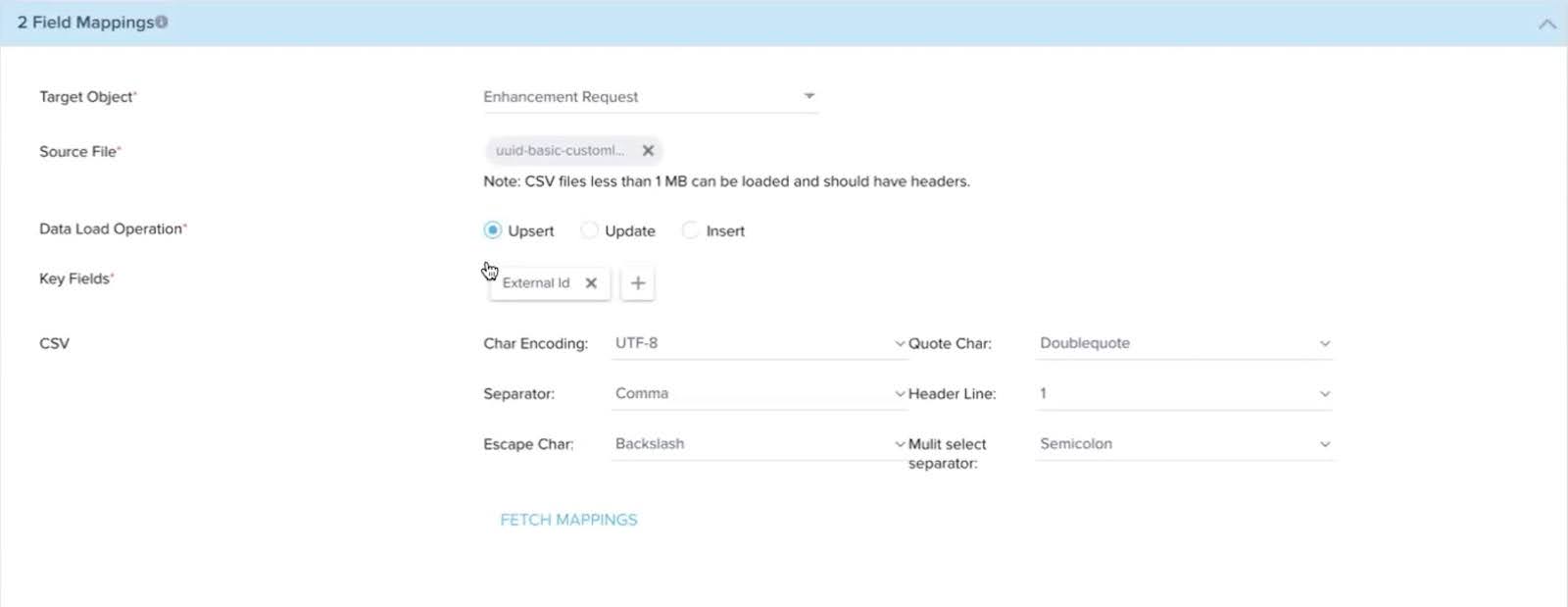Click the Source File label
Screen dimensions: 1568x607
point(78,152)
